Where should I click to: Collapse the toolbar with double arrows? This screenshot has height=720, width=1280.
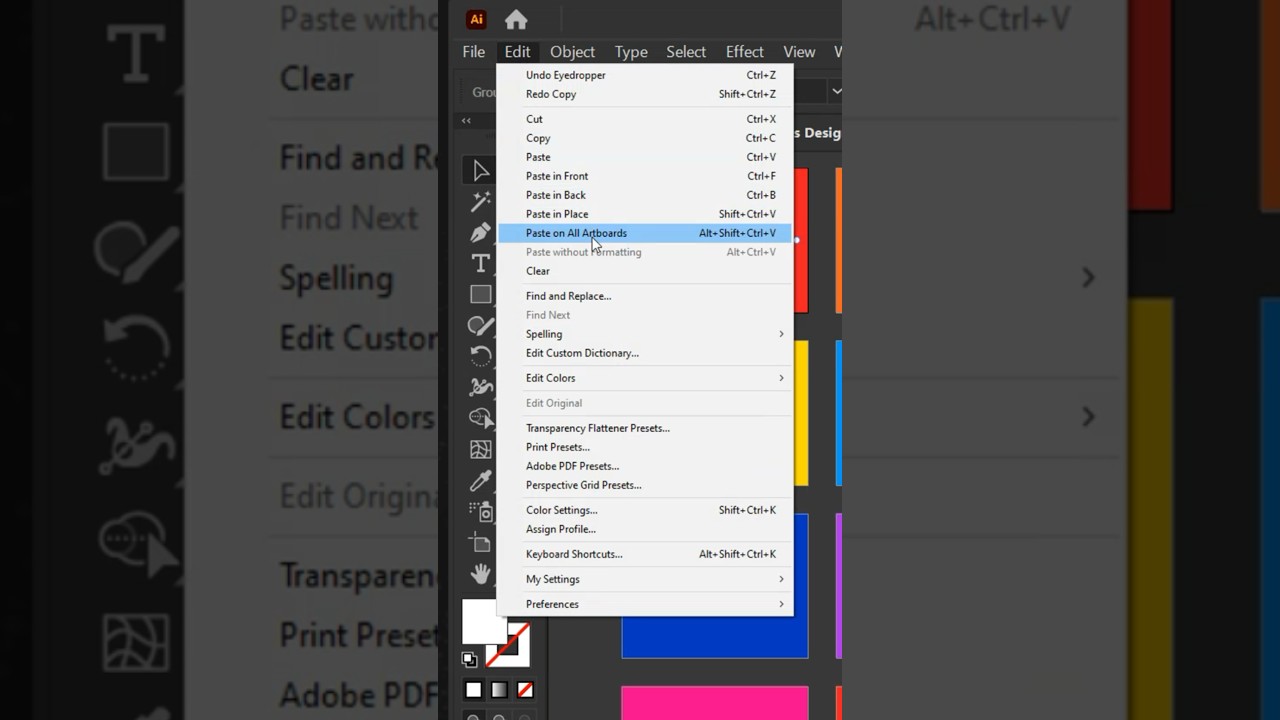pos(466,121)
